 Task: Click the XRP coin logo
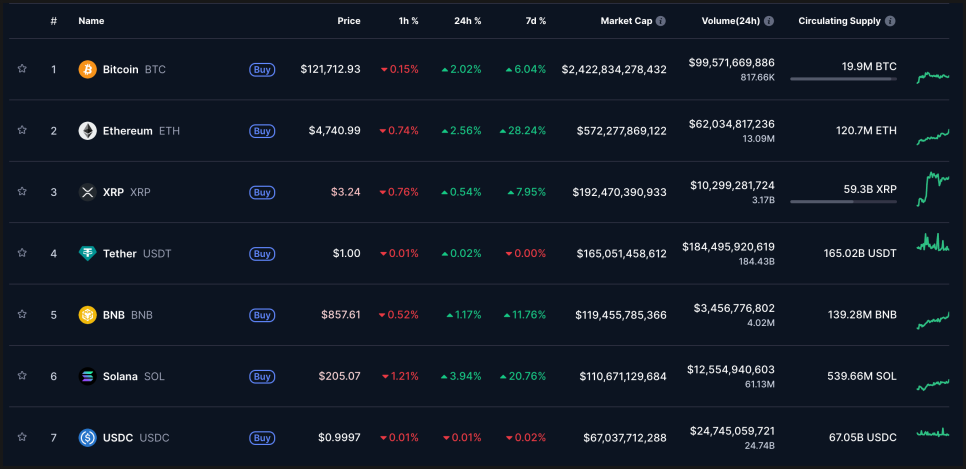pos(87,192)
